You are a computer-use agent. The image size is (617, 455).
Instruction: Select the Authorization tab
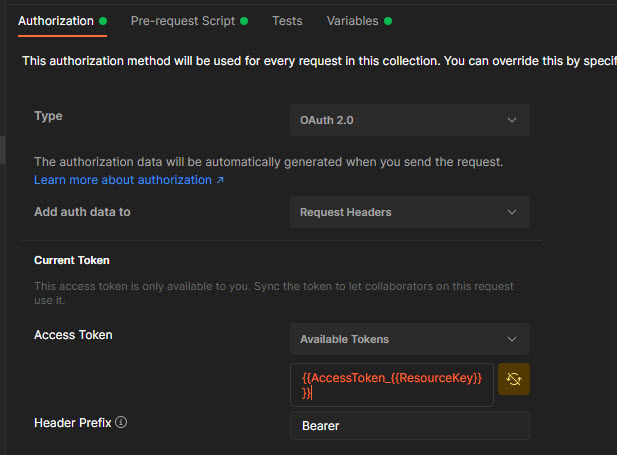pos(55,21)
